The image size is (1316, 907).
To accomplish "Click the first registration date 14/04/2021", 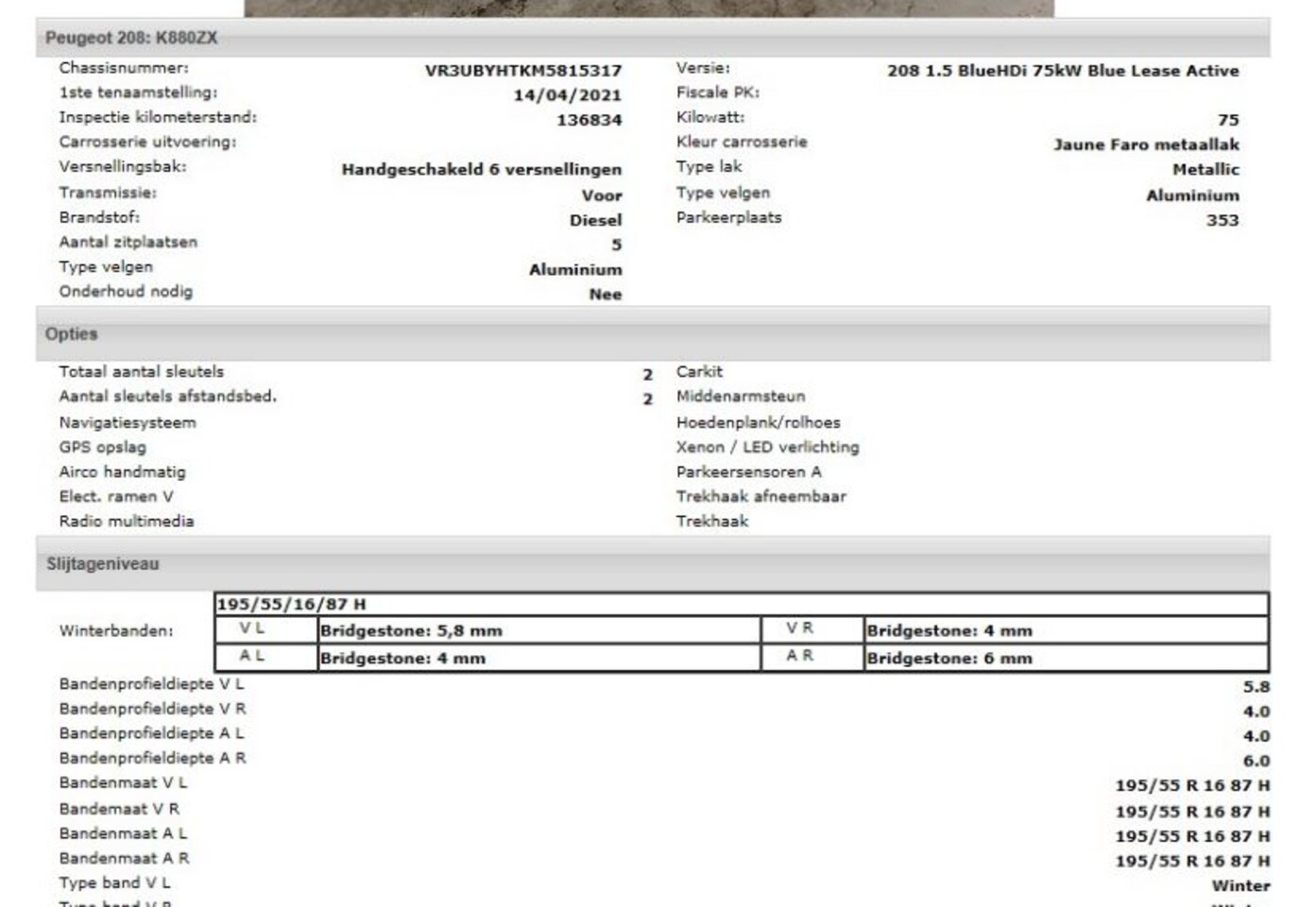I will [x=567, y=95].
